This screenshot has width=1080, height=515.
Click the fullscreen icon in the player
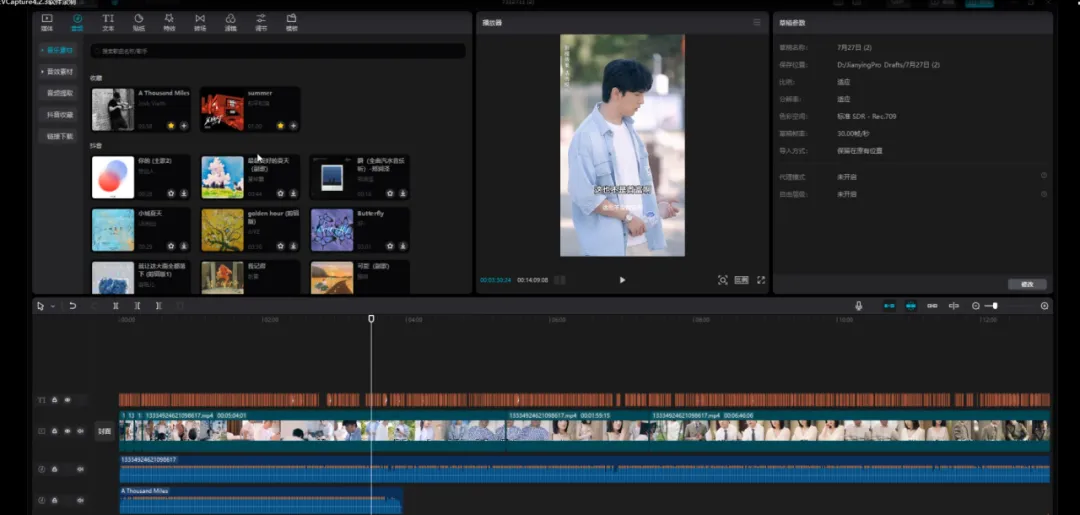pos(761,280)
